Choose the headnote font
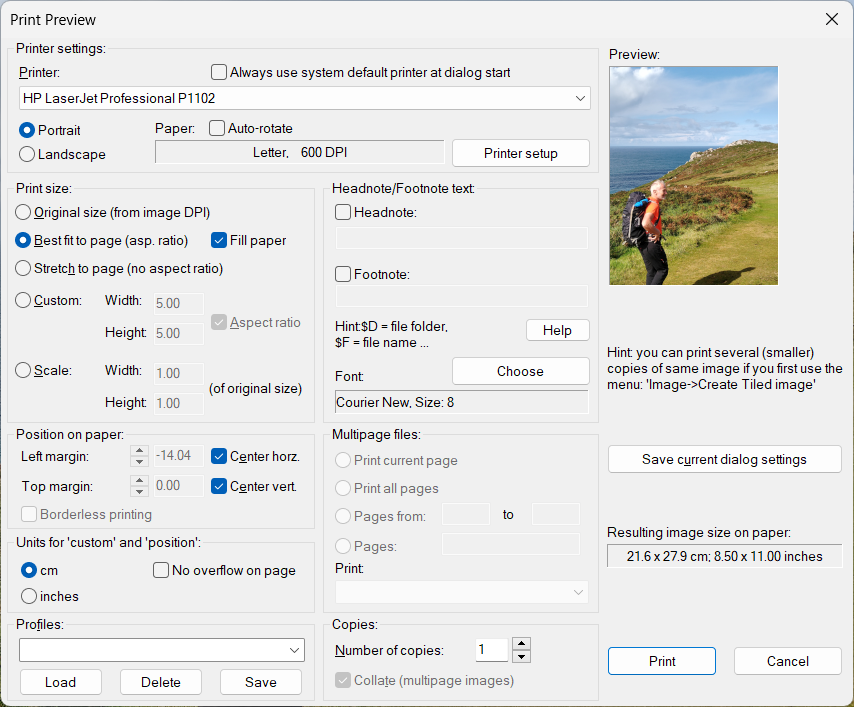The image size is (854, 707). click(x=521, y=371)
